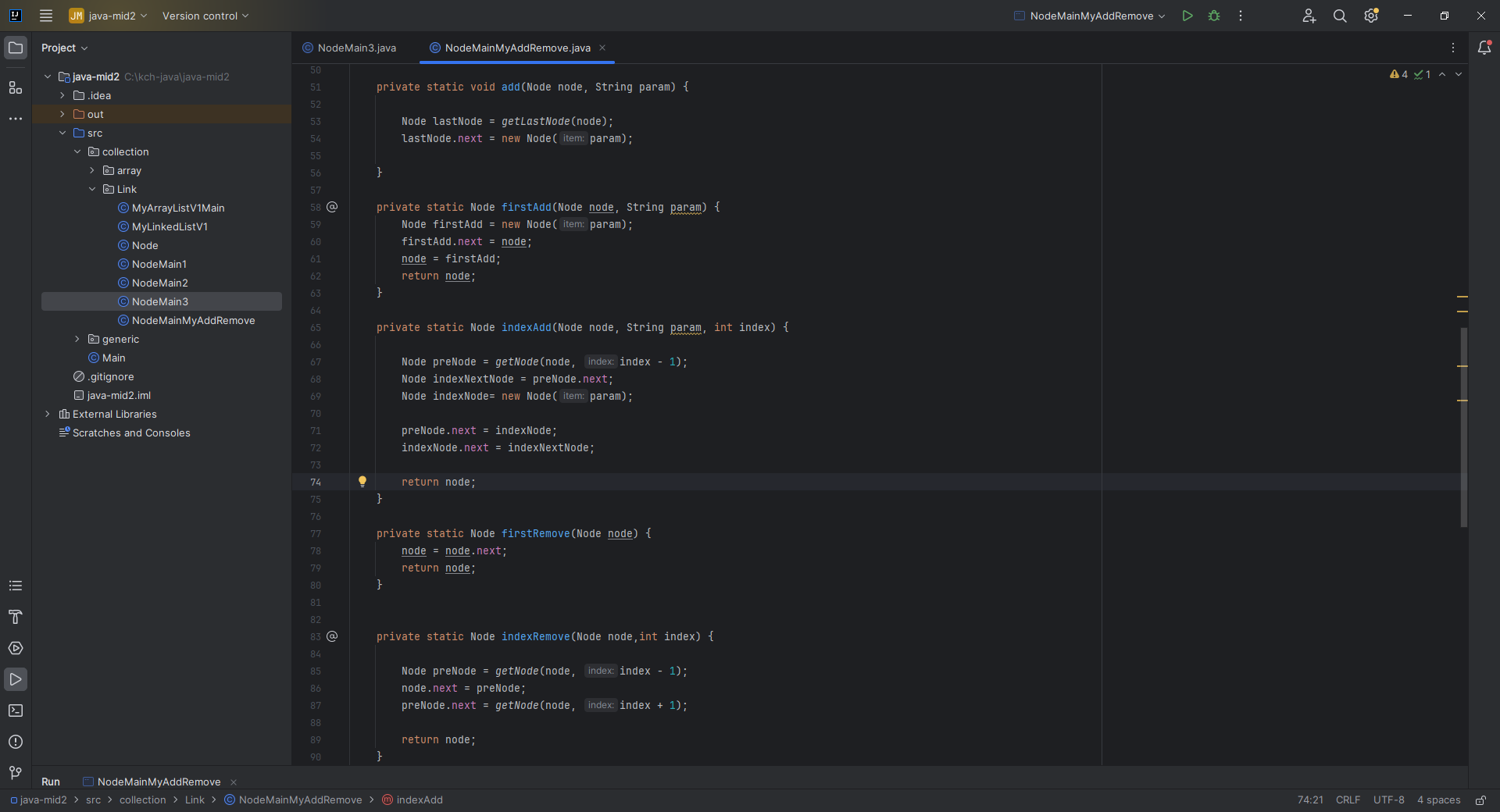Go to previous highlighted problem arrow
This screenshot has width=1500, height=812.
[x=1442, y=74]
